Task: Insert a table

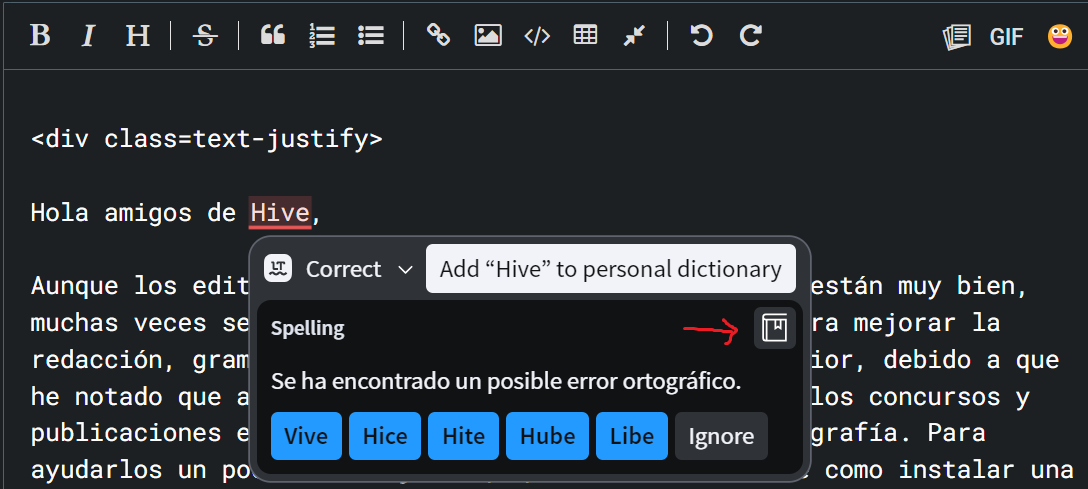Action: click(x=585, y=35)
